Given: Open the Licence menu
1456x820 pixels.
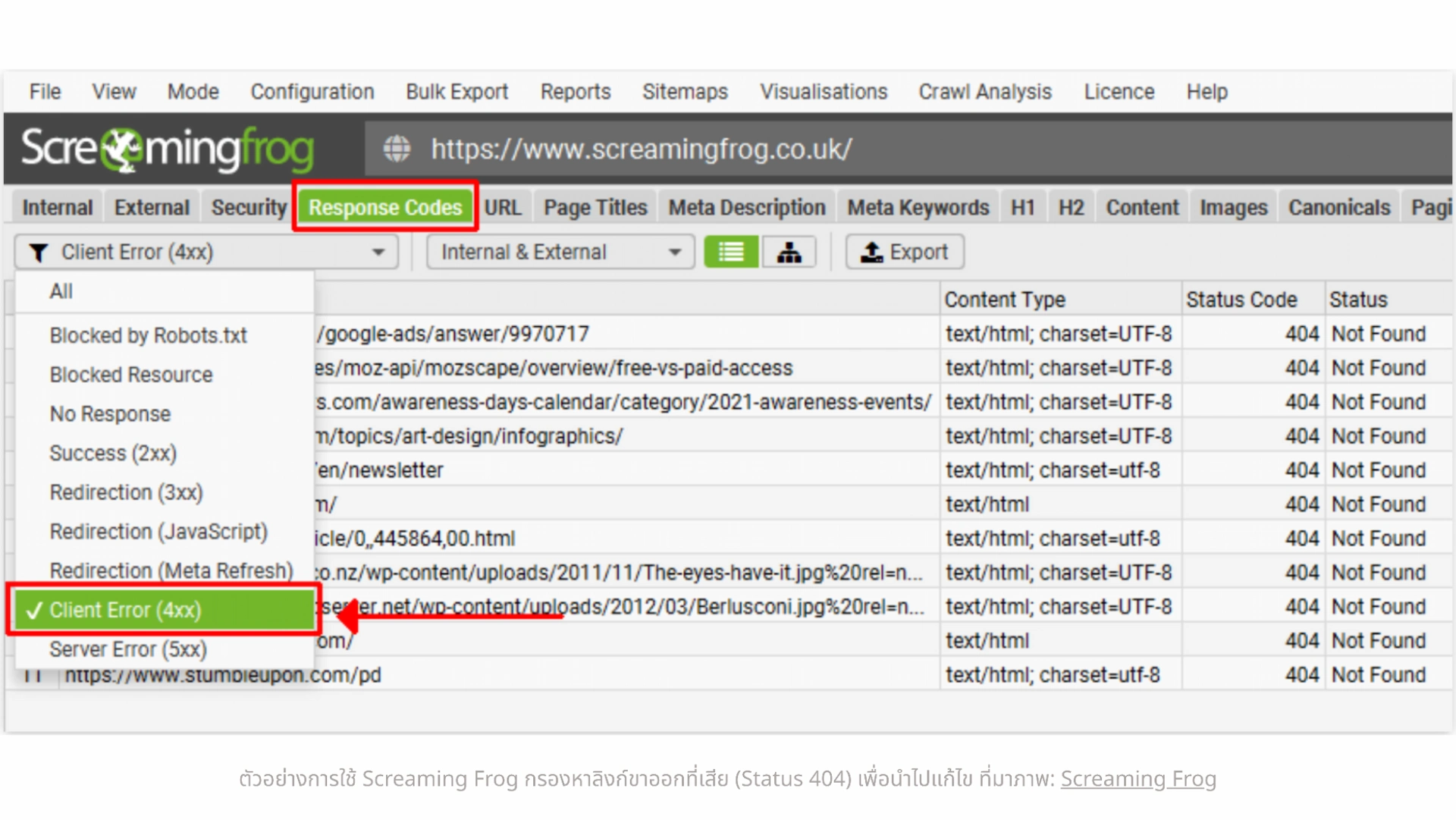Looking at the screenshot, I should click(1119, 92).
